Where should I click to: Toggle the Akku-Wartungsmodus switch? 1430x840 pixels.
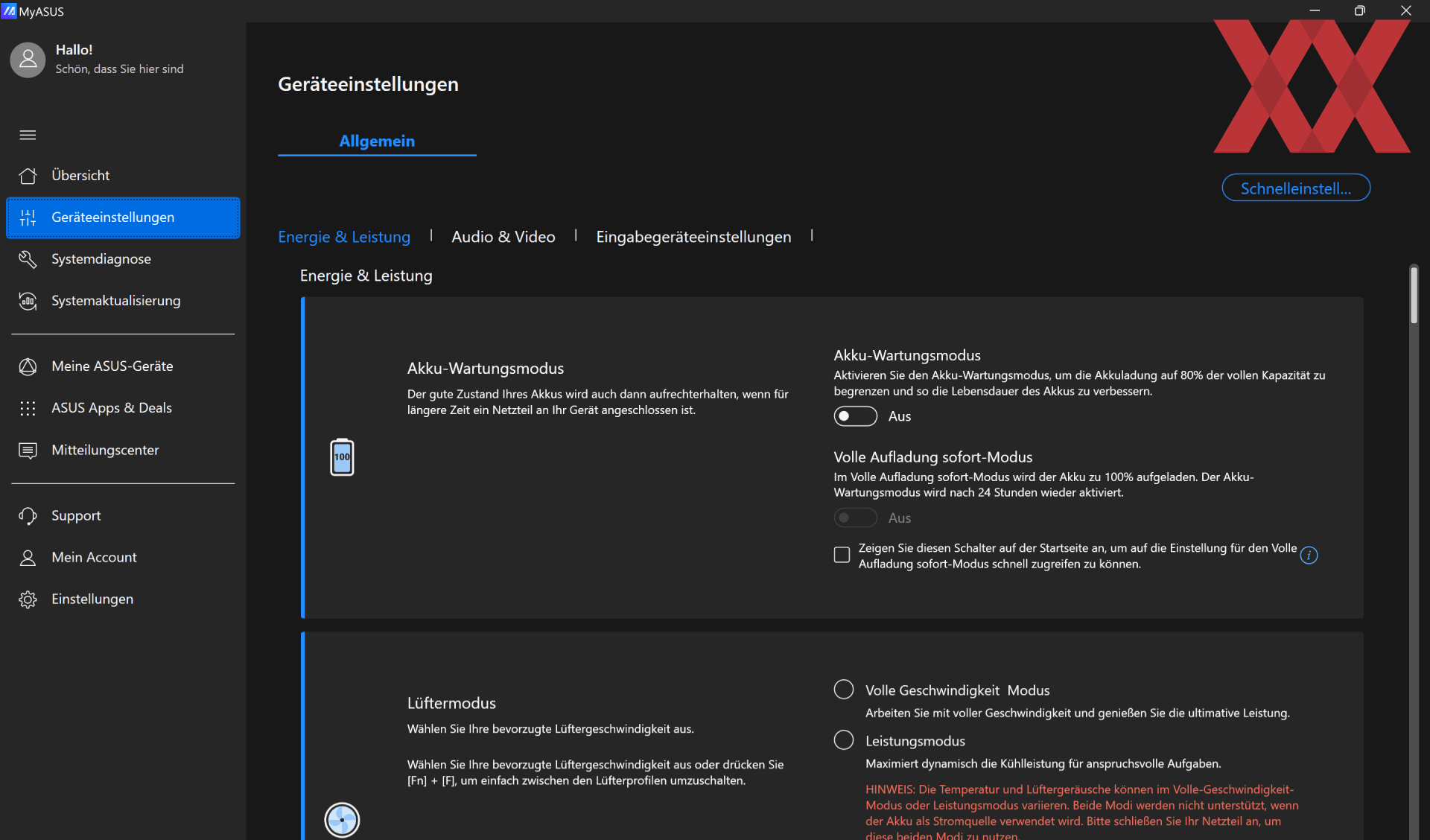coord(855,416)
